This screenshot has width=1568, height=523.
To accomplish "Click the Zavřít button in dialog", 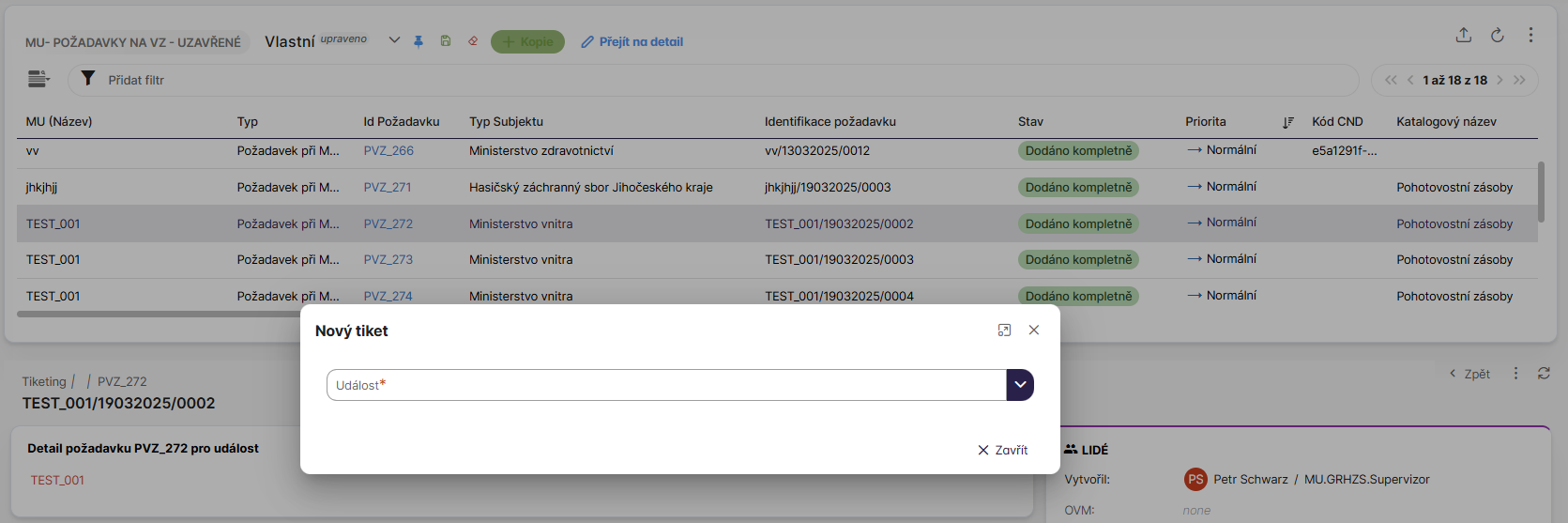I will pos(1002,450).
